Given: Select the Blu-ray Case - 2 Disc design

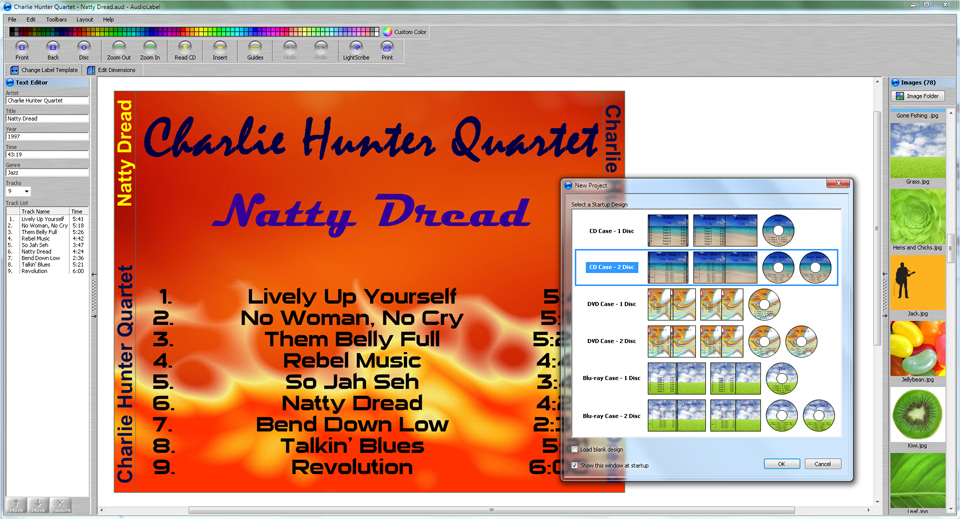Looking at the screenshot, I should [706, 416].
